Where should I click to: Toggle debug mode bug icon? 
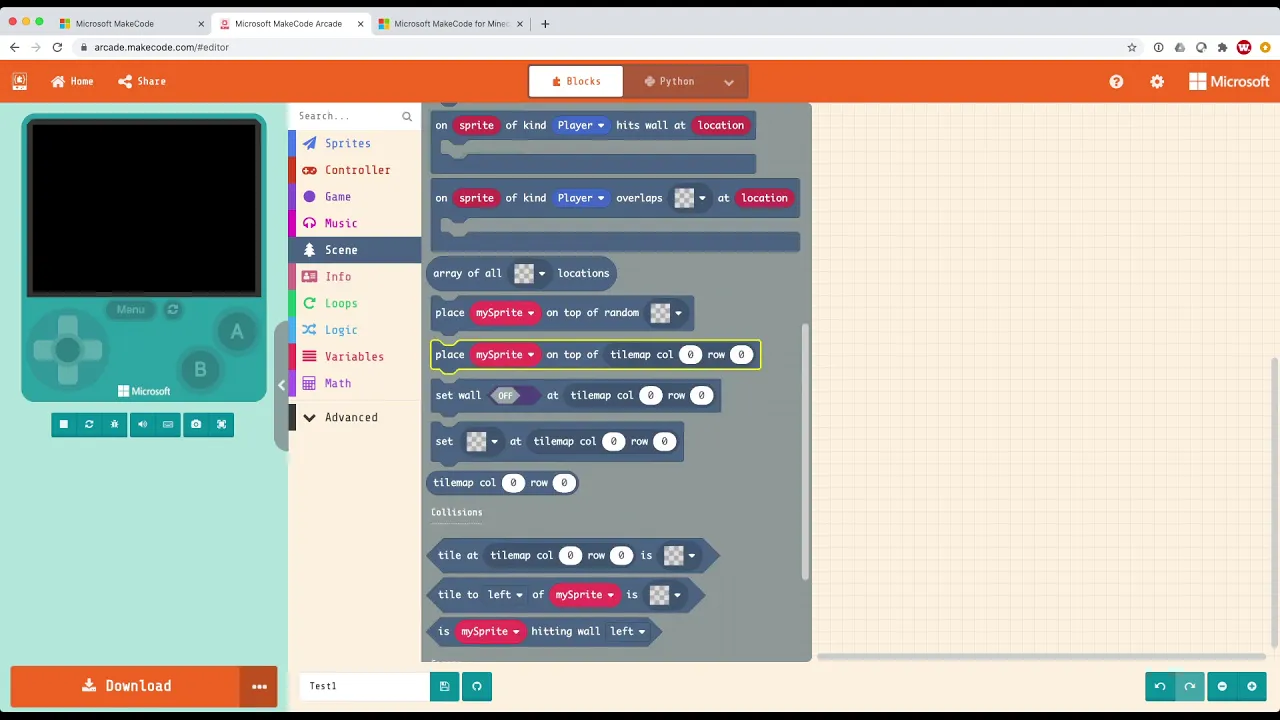click(x=115, y=424)
